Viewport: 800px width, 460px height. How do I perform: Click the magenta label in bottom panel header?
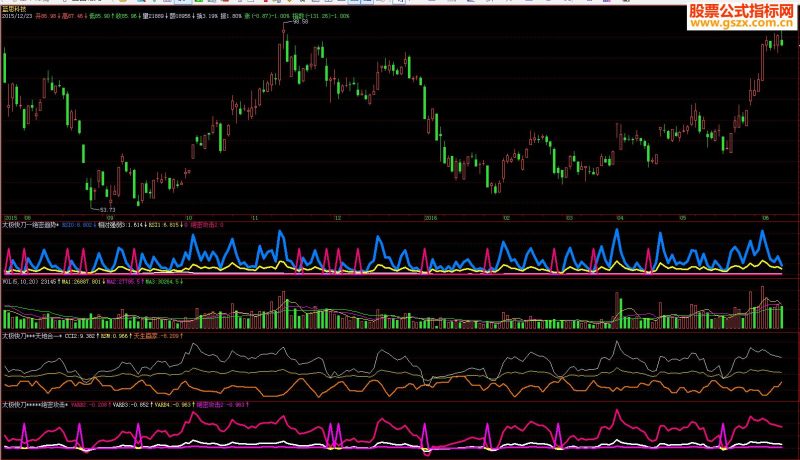[x=221, y=404]
